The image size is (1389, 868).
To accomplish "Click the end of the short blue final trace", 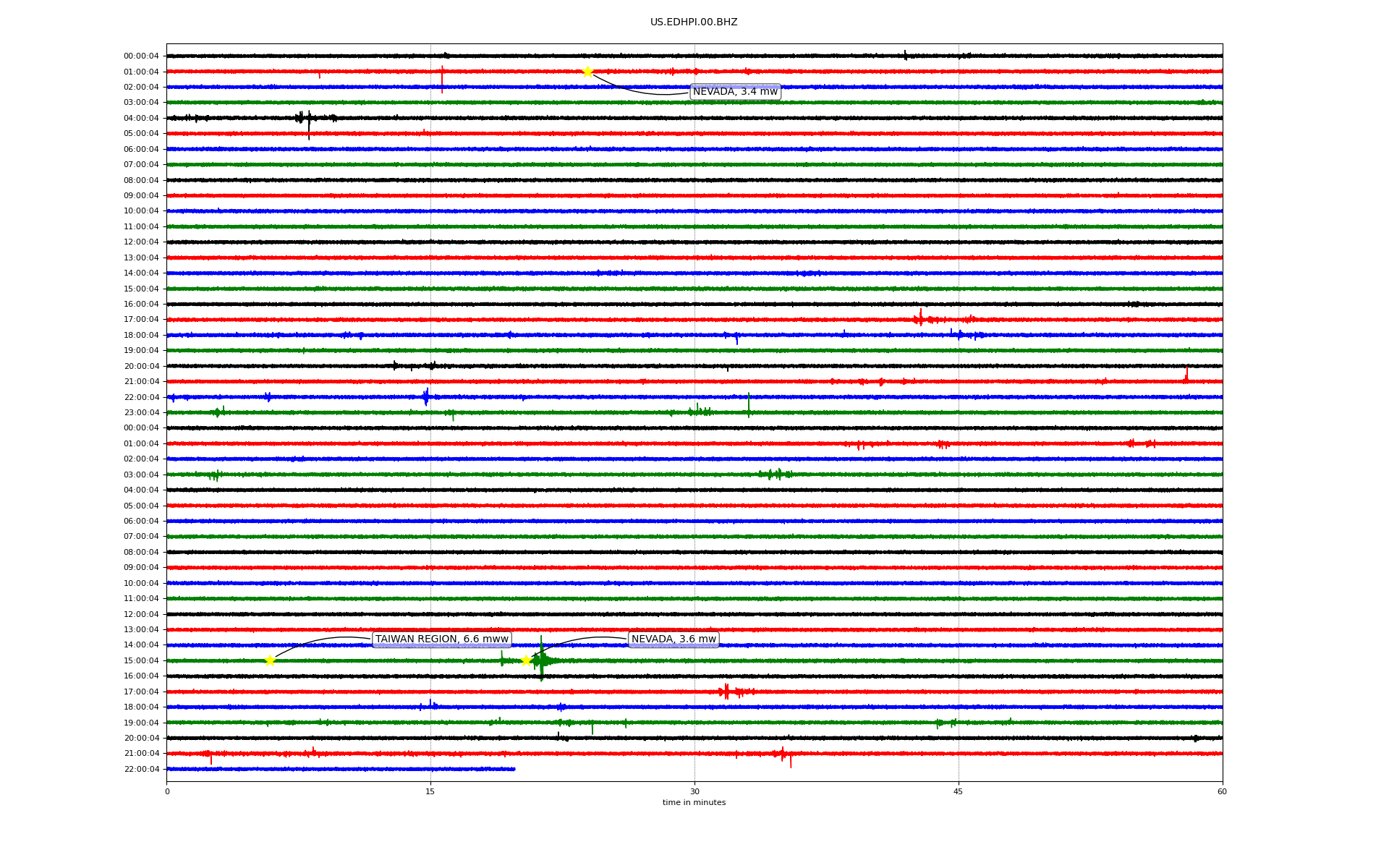I will 514,769.
